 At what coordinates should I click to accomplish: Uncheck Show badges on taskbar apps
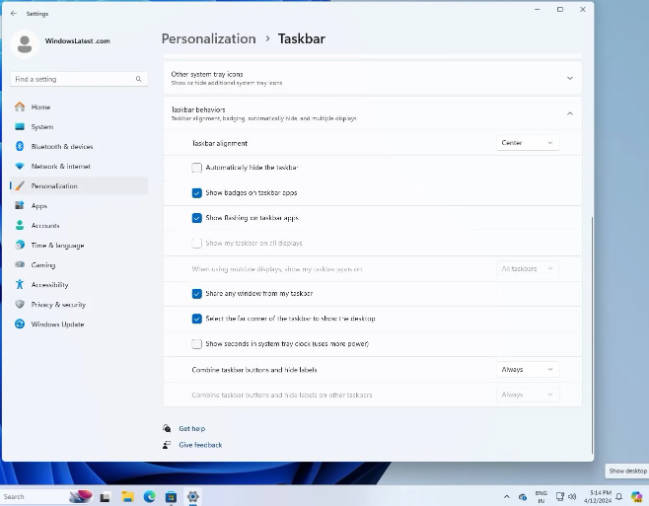tap(197, 193)
